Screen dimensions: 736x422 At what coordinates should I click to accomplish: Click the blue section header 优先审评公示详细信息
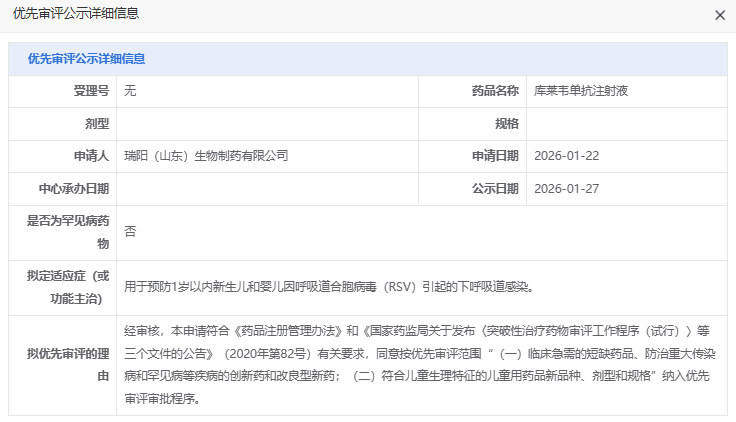coord(86,59)
